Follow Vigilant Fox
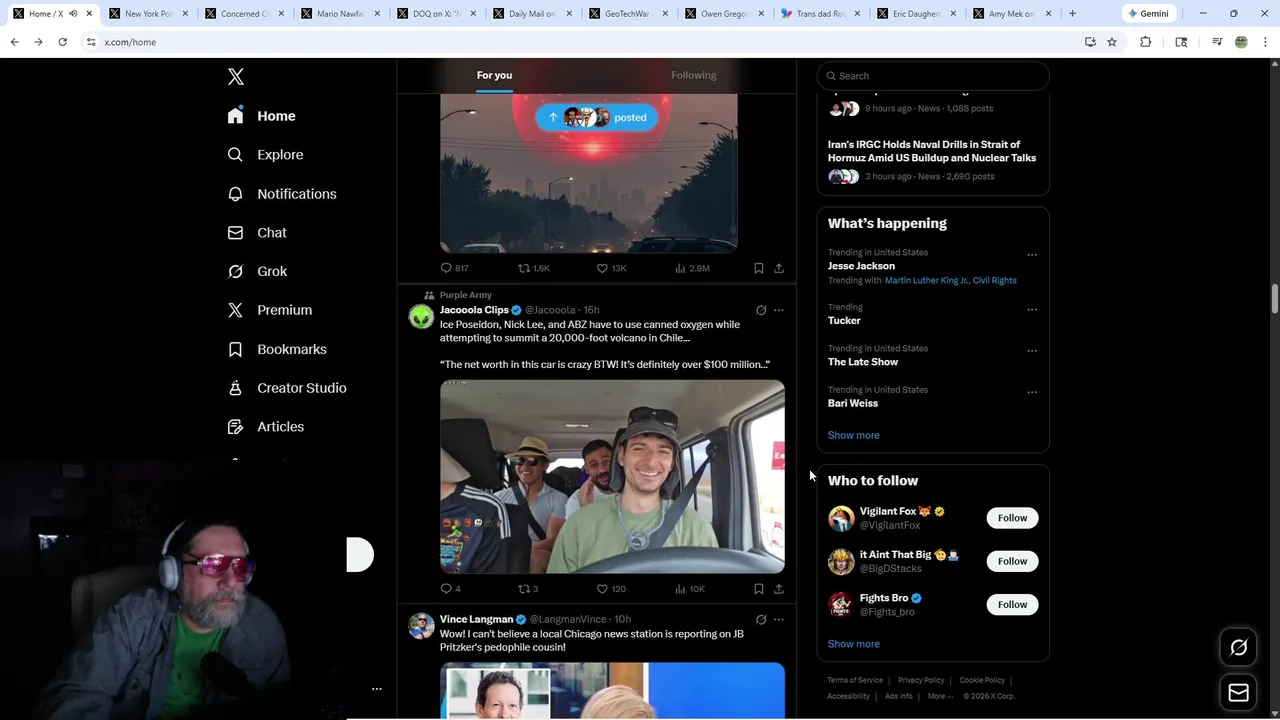 coord(1012,518)
